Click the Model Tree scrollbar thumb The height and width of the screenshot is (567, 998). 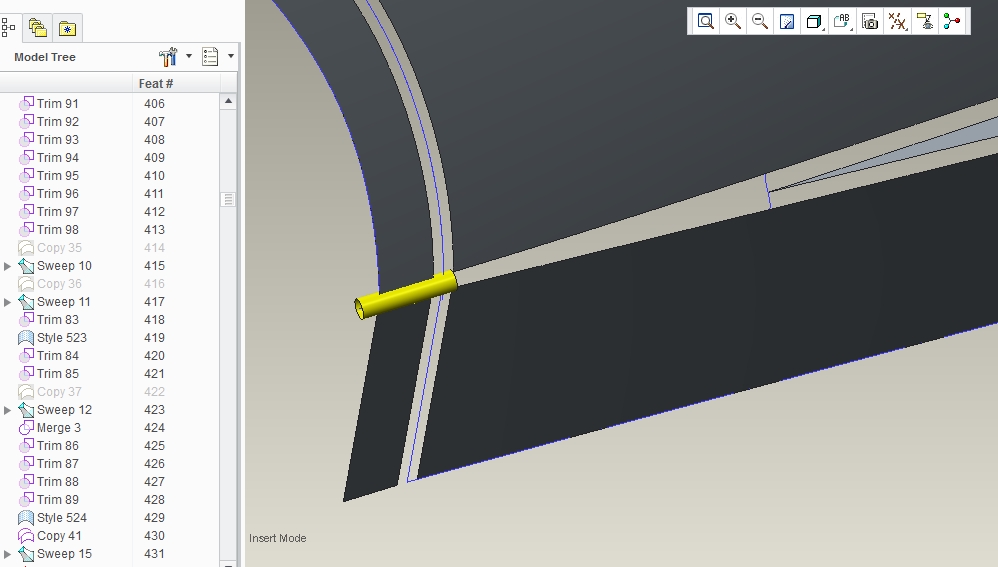point(228,200)
